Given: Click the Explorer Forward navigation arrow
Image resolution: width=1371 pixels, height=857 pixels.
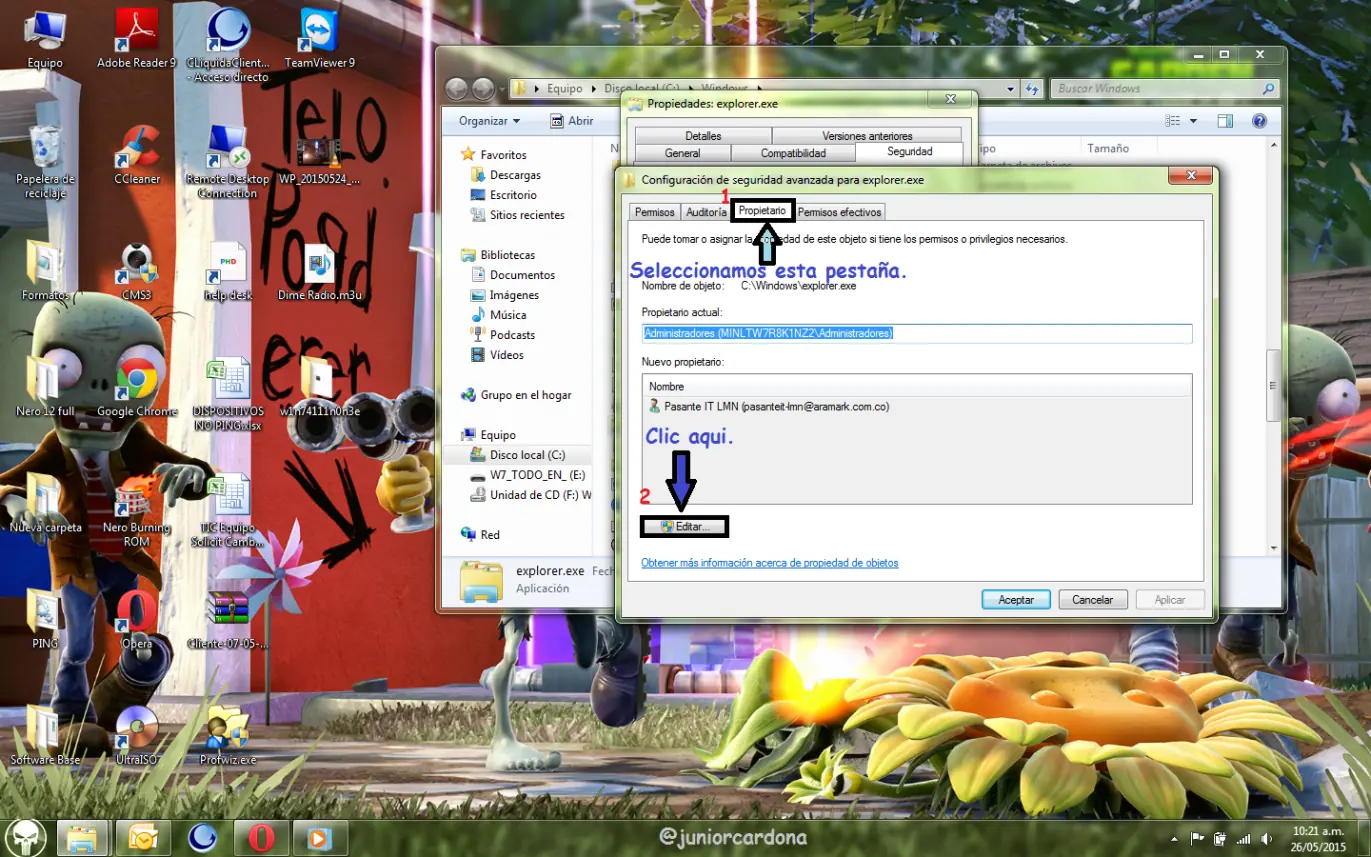Looking at the screenshot, I should coord(483,89).
